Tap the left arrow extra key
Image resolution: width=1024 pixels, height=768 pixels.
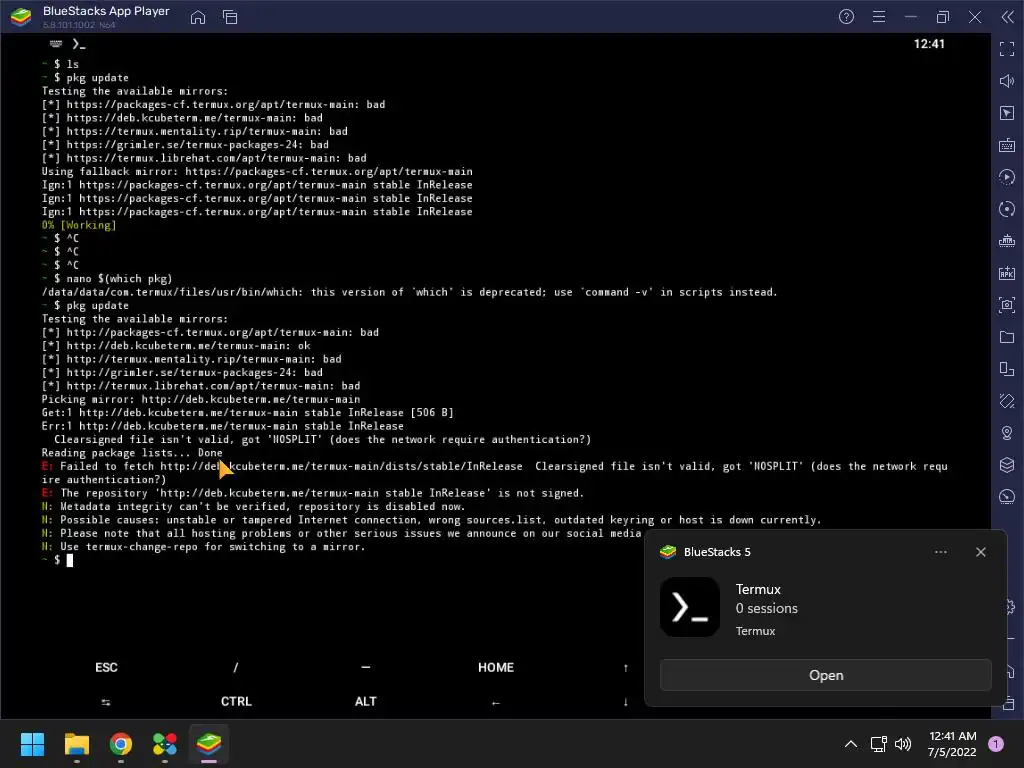[x=496, y=703]
